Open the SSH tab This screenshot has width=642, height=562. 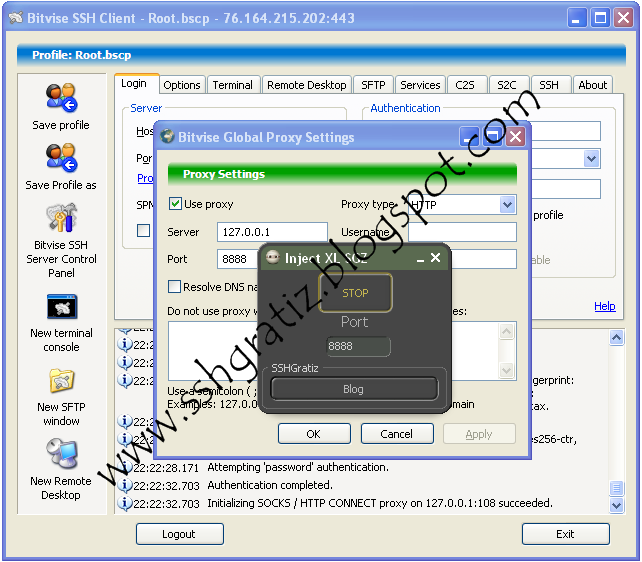pyautogui.click(x=549, y=85)
